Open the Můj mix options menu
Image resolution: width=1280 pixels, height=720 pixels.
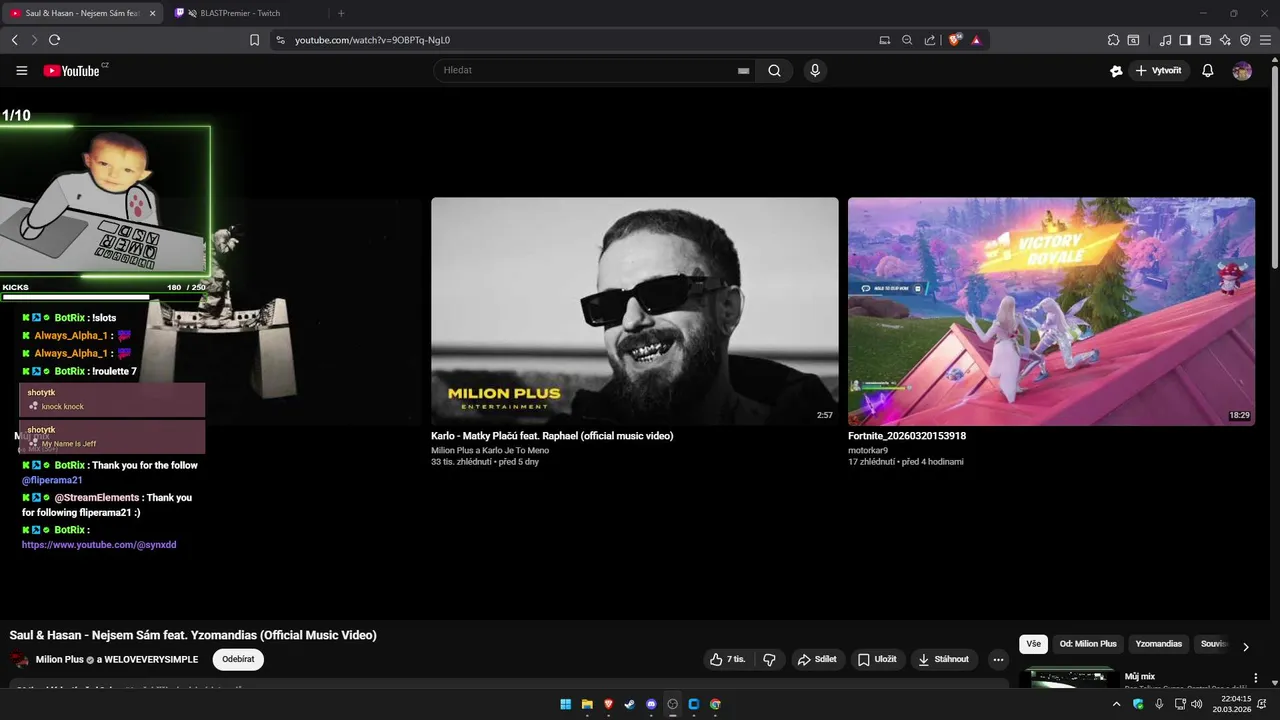pos(1257,678)
